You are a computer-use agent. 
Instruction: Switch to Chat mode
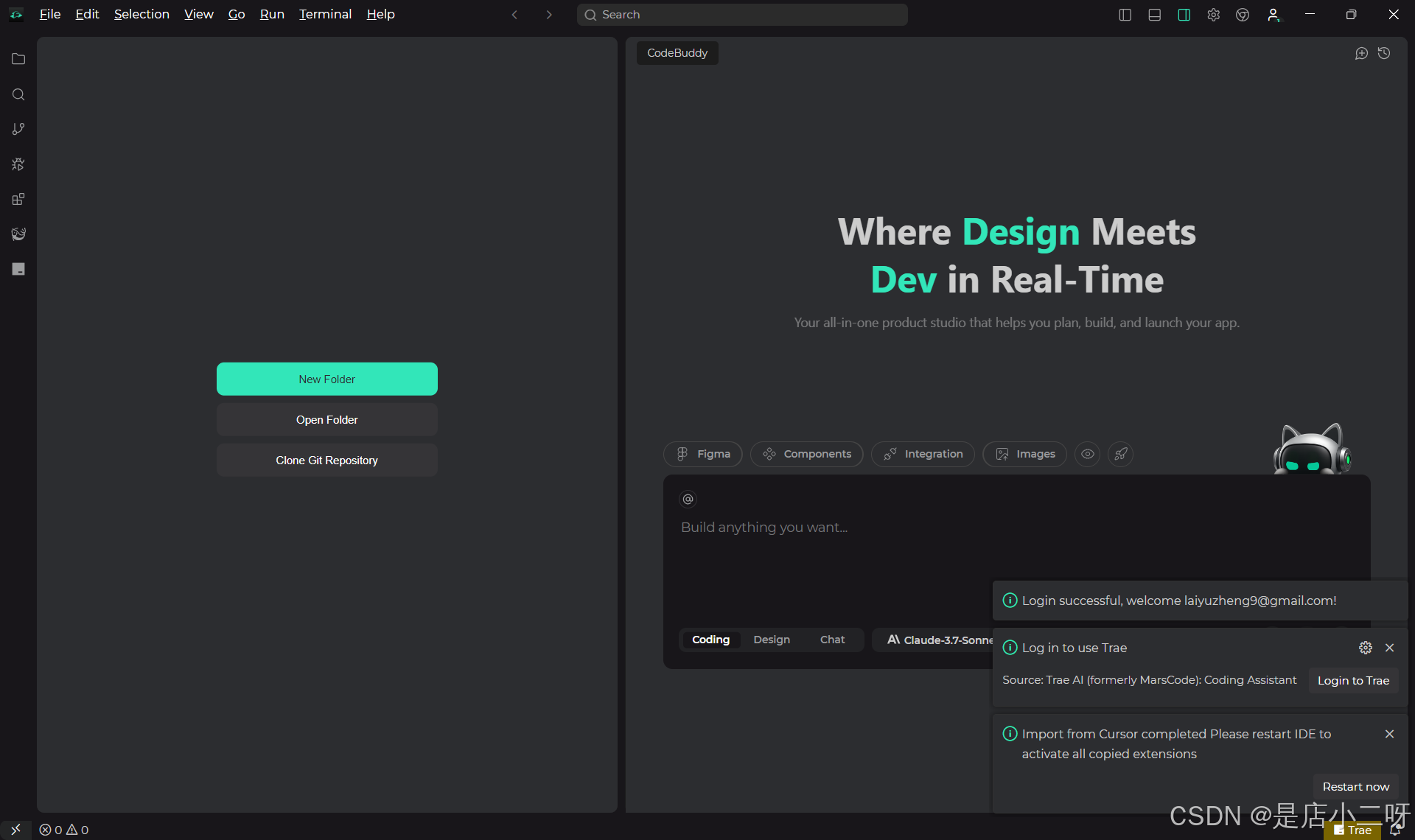[x=832, y=640]
